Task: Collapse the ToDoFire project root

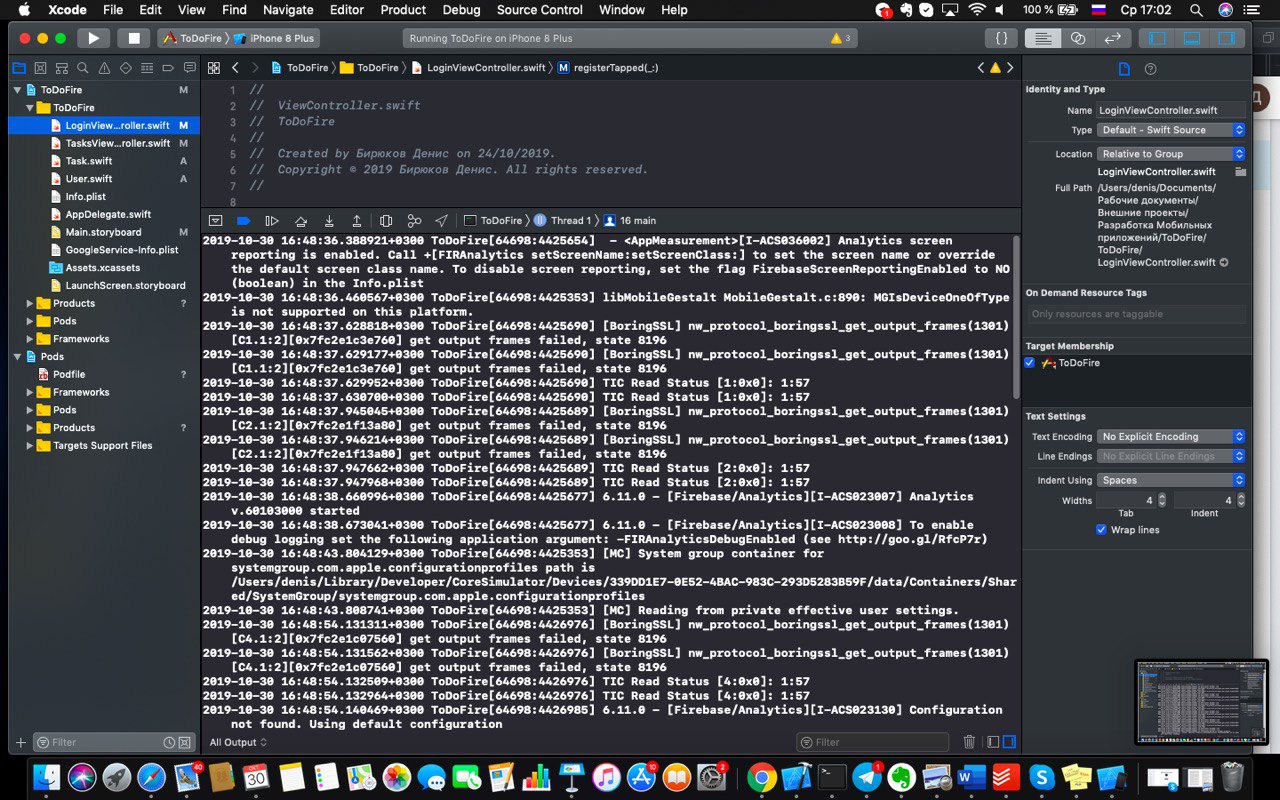Action: 17,90
